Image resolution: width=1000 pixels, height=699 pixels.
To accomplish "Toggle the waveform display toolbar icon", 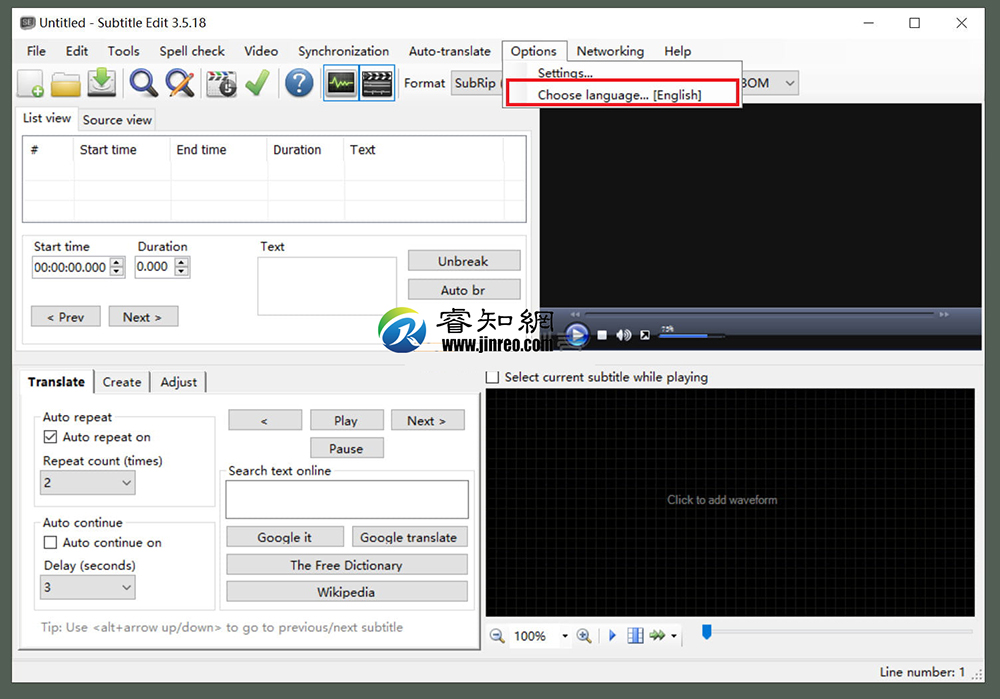I will coord(341,83).
